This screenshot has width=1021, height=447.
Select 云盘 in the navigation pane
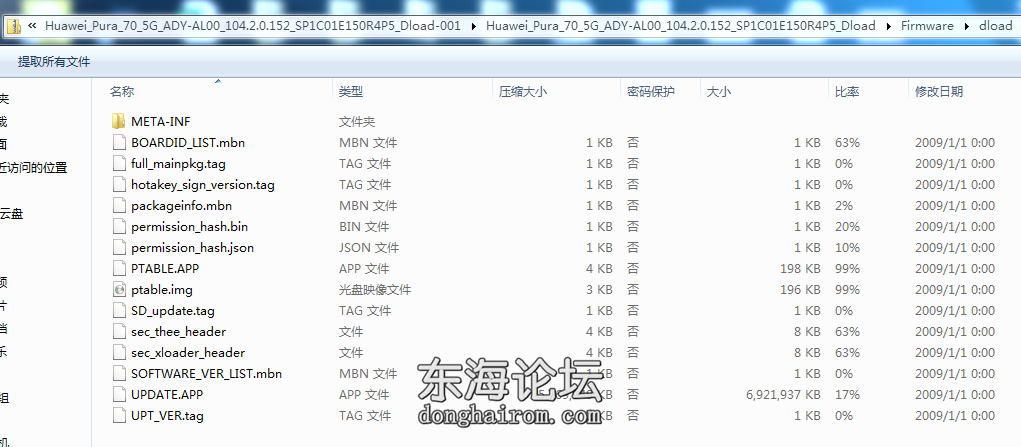[12, 213]
